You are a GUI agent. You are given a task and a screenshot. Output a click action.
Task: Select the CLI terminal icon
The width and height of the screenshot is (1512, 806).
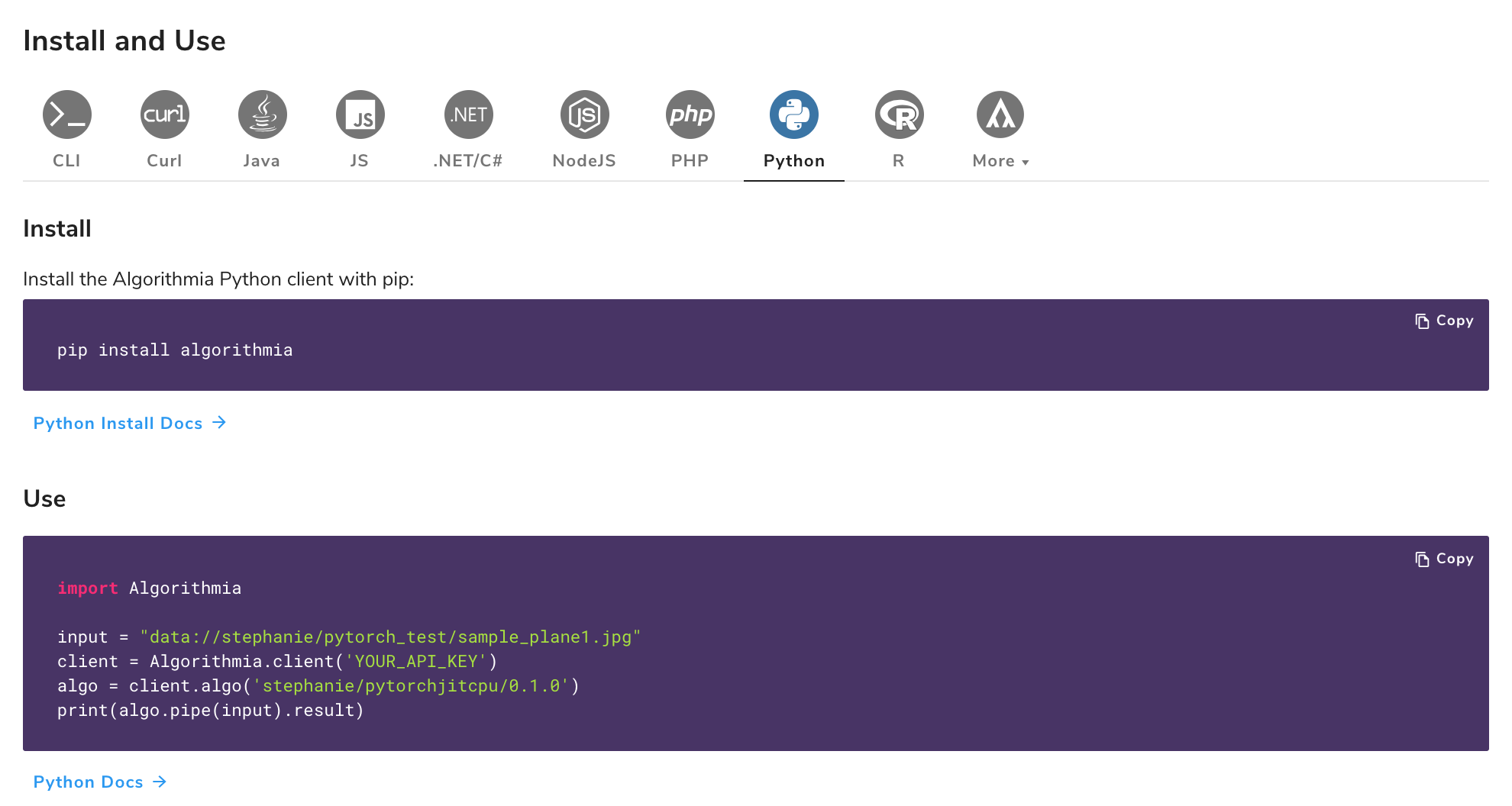[x=67, y=114]
